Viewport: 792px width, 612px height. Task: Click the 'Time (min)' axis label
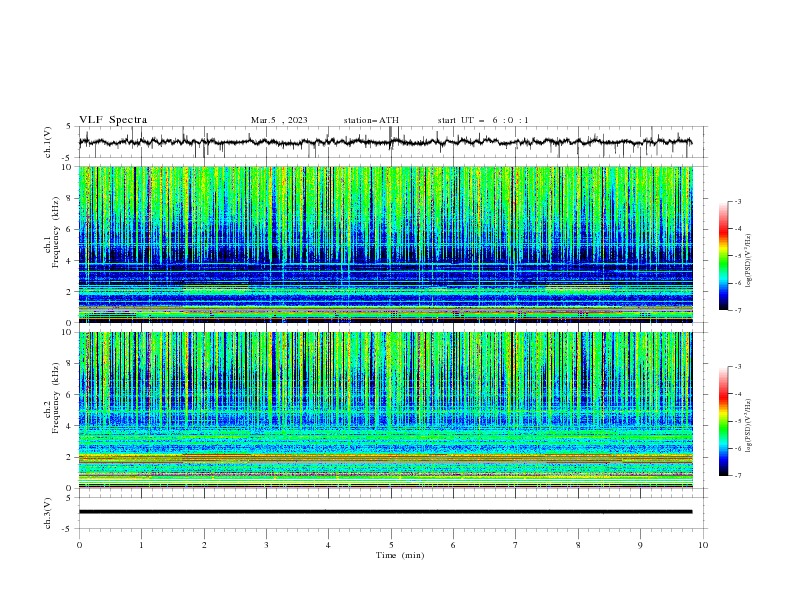click(400, 555)
